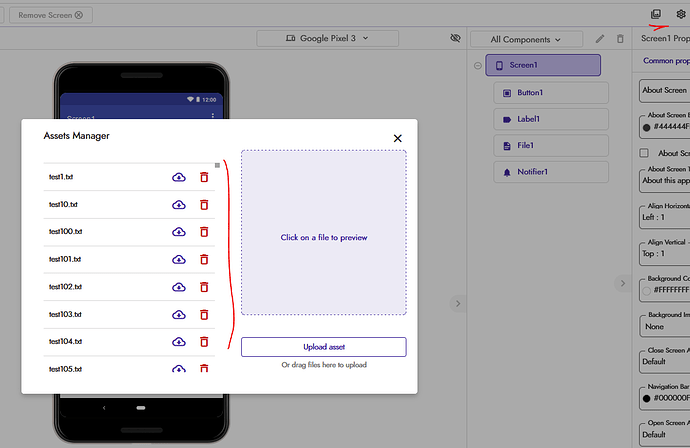Download test10.txt asset
This screenshot has width=690, height=448.
click(x=179, y=205)
